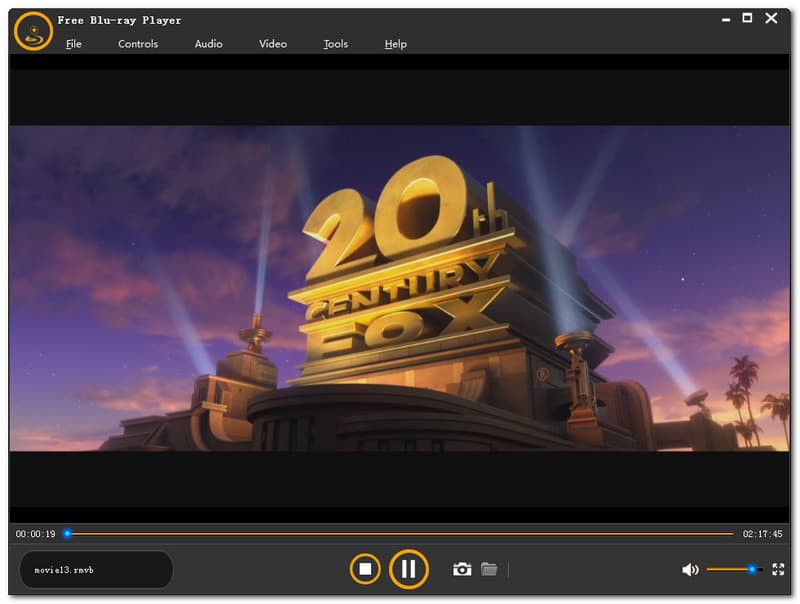This screenshot has width=800, height=604.
Task: Open the File menu
Action: click(73, 44)
